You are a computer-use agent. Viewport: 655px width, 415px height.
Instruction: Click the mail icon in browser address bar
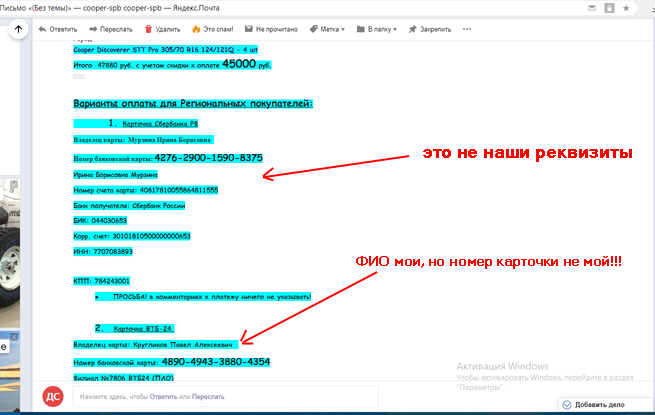592,8
